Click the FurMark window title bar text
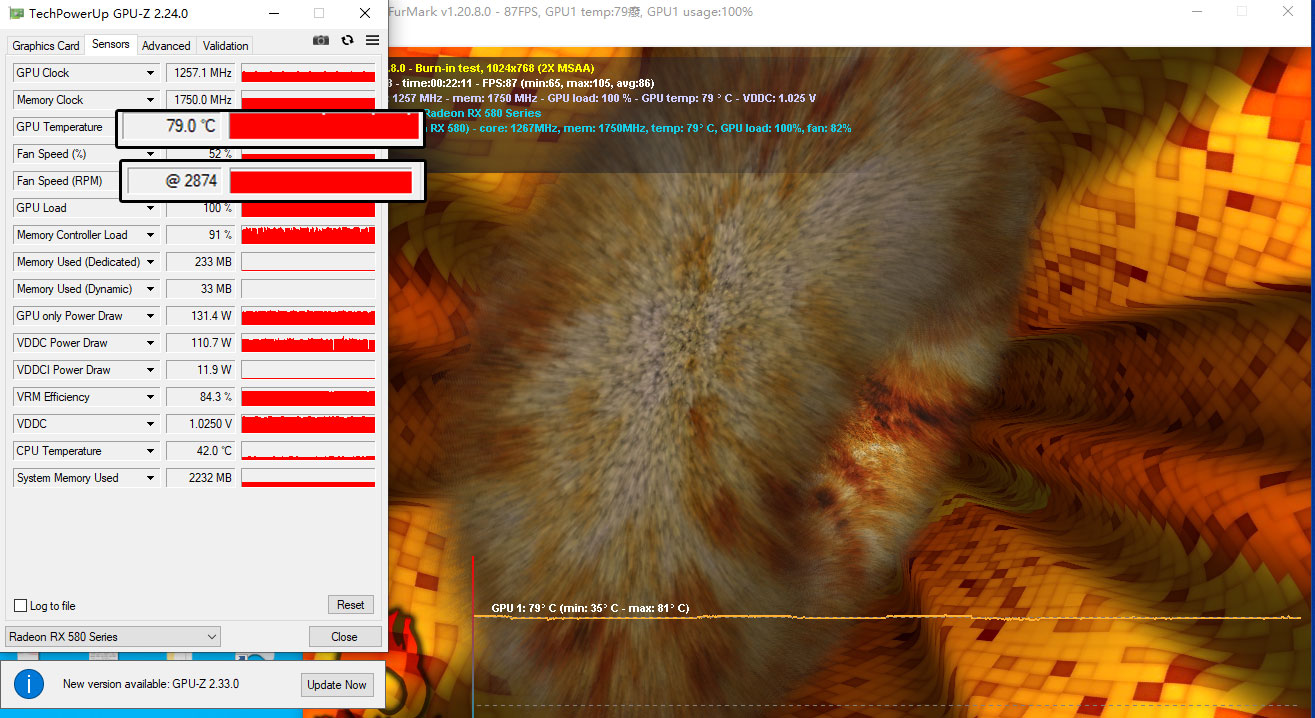The image size is (1315, 718). tap(570, 12)
